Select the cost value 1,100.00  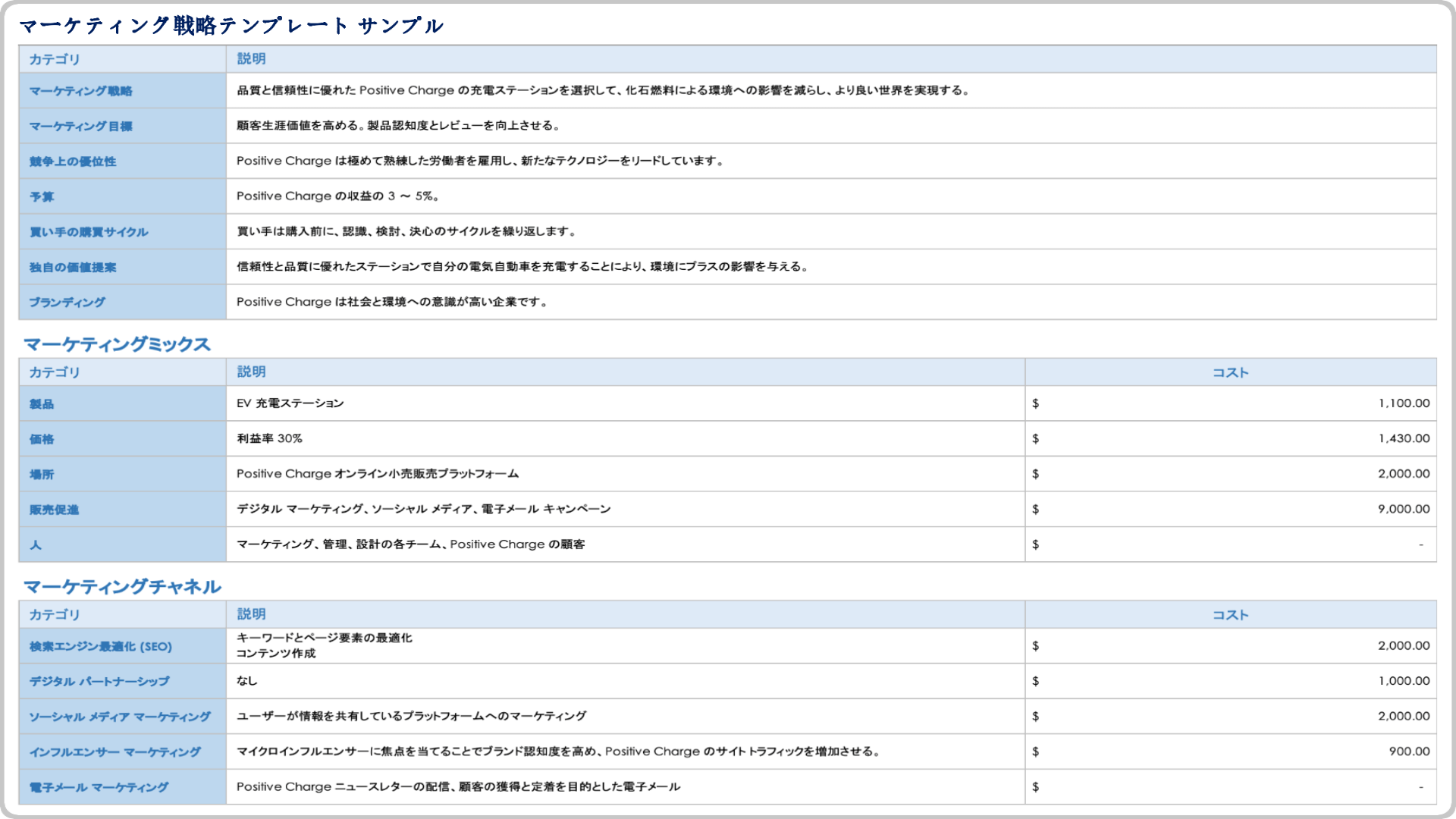(1404, 403)
